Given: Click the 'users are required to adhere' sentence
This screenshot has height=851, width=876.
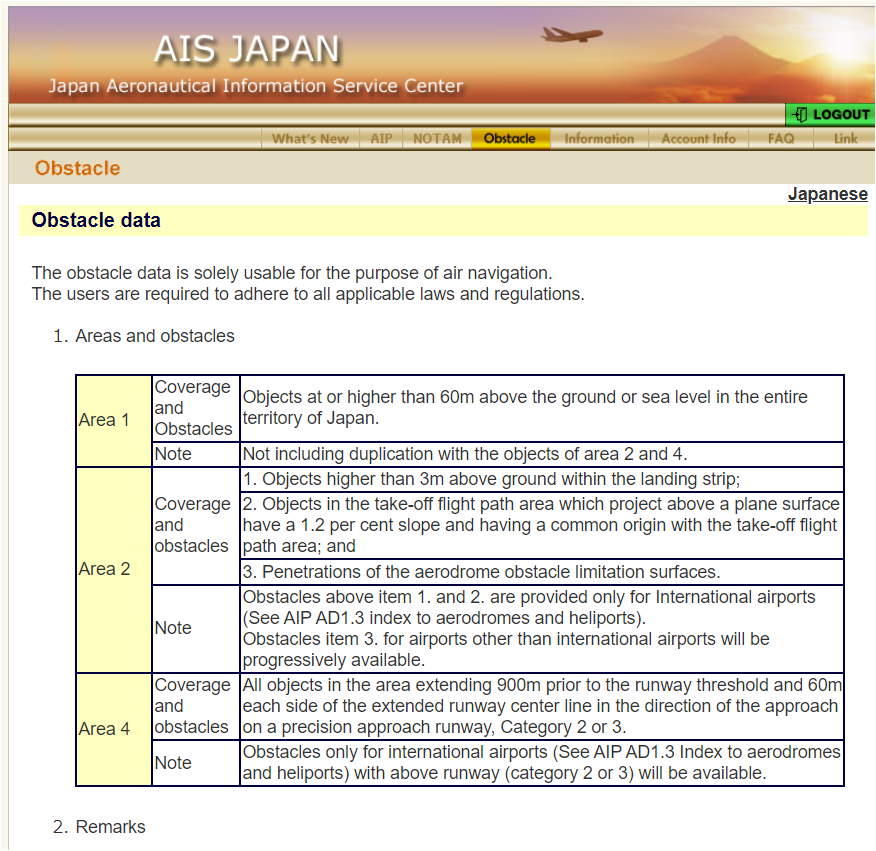Looking at the screenshot, I should pos(308,294).
